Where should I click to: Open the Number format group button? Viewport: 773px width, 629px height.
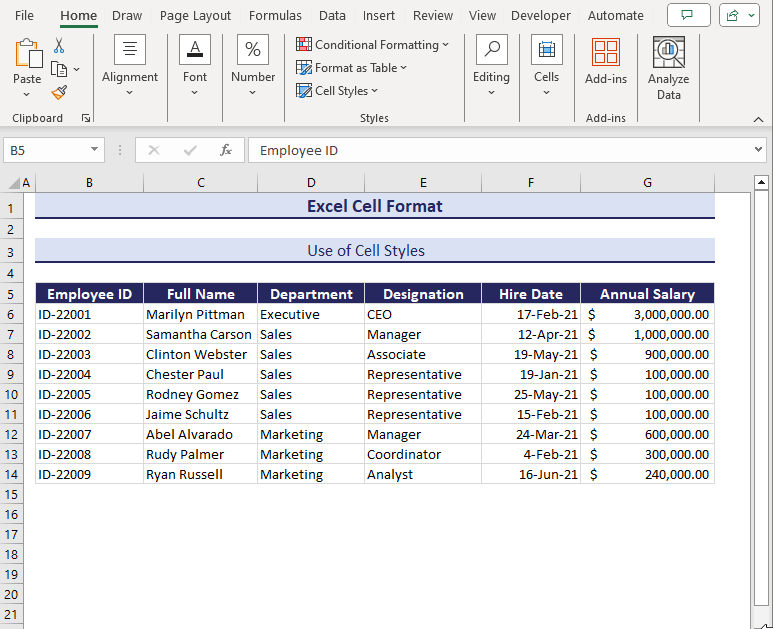pos(253,67)
